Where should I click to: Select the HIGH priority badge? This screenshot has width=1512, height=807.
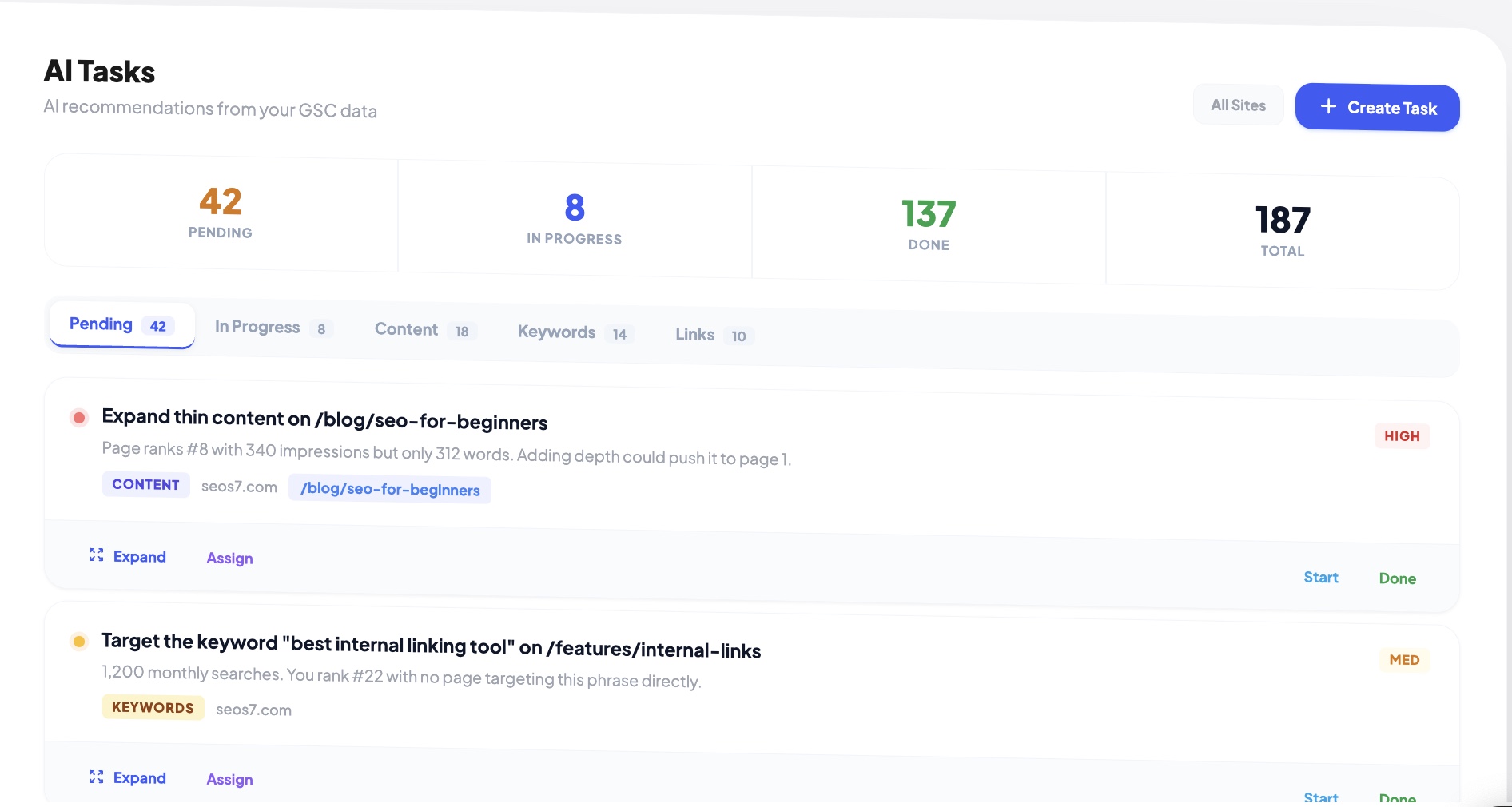pos(1402,436)
